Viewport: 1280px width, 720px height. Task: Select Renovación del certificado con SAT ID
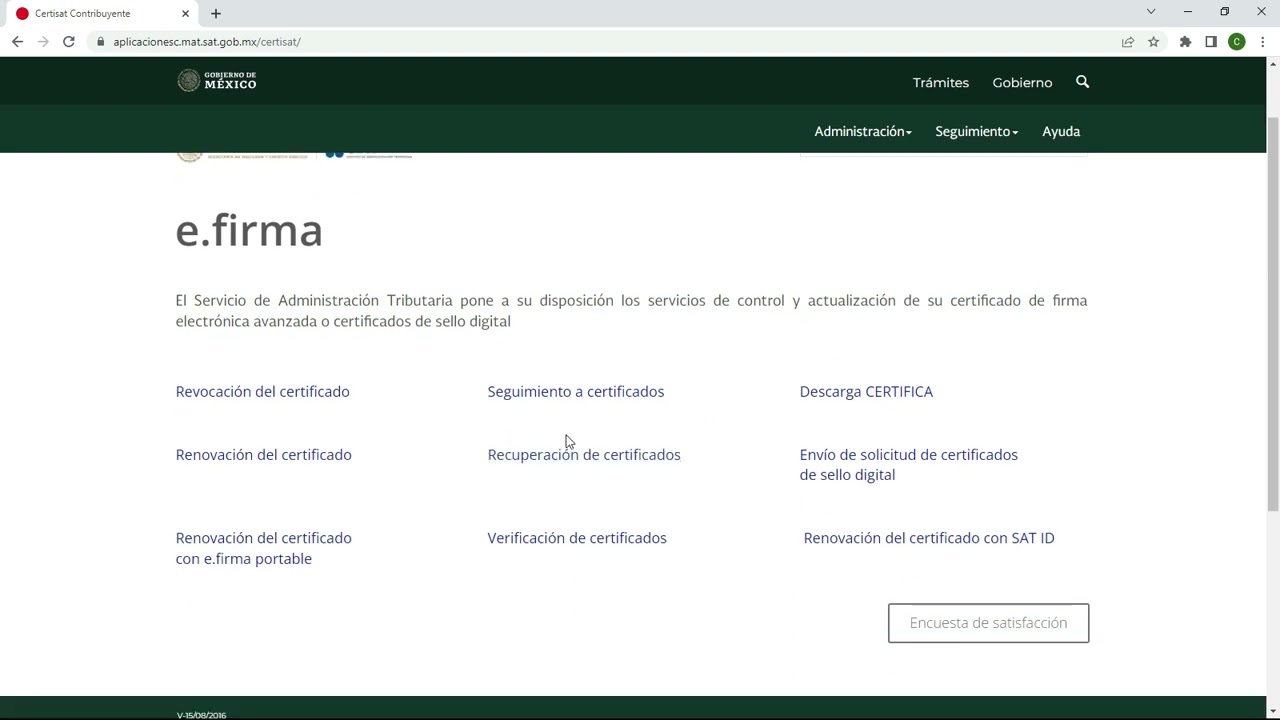point(928,537)
